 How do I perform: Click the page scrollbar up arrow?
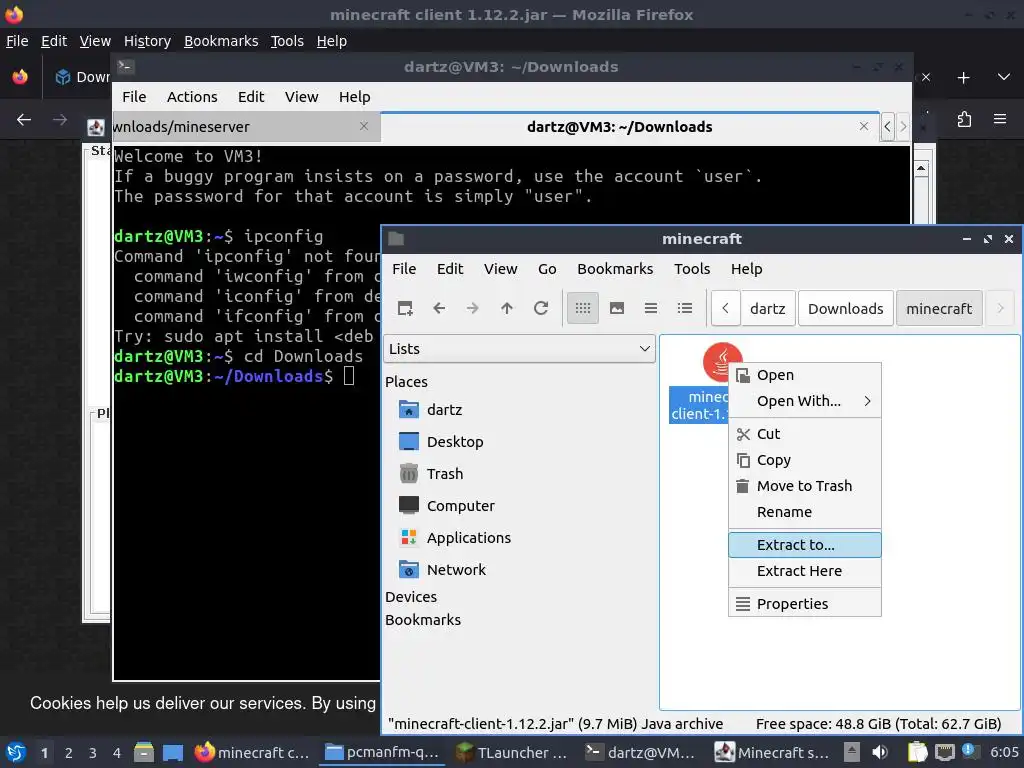coord(921,168)
